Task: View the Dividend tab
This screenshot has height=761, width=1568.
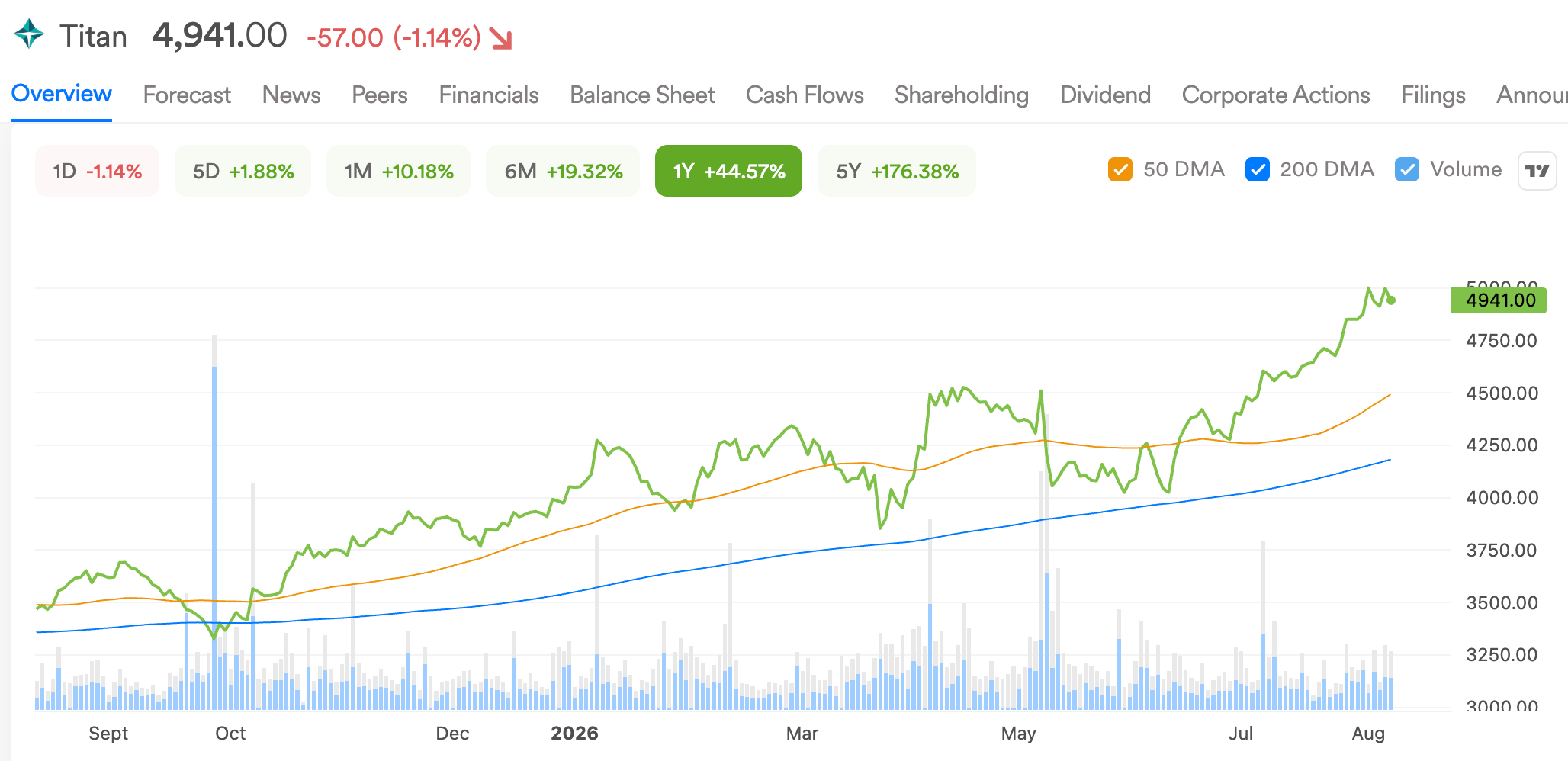Action: coord(1105,95)
